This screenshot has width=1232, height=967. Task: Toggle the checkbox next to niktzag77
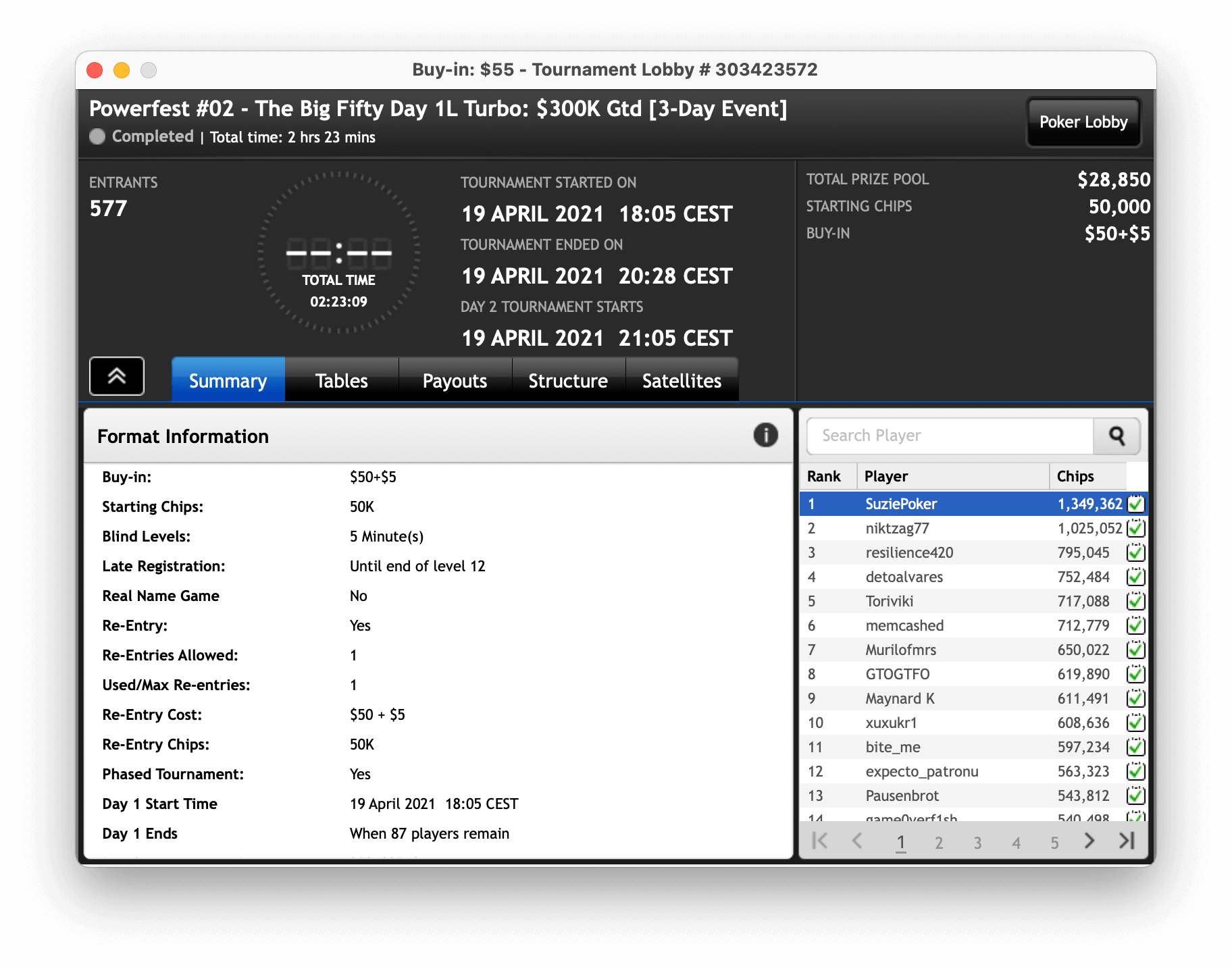[x=1135, y=528]
